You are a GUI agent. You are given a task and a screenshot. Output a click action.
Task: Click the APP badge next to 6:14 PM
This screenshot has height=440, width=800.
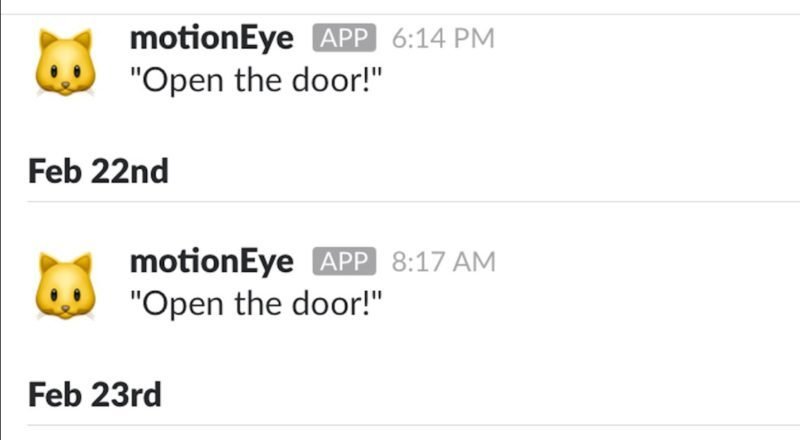[343, 39]
